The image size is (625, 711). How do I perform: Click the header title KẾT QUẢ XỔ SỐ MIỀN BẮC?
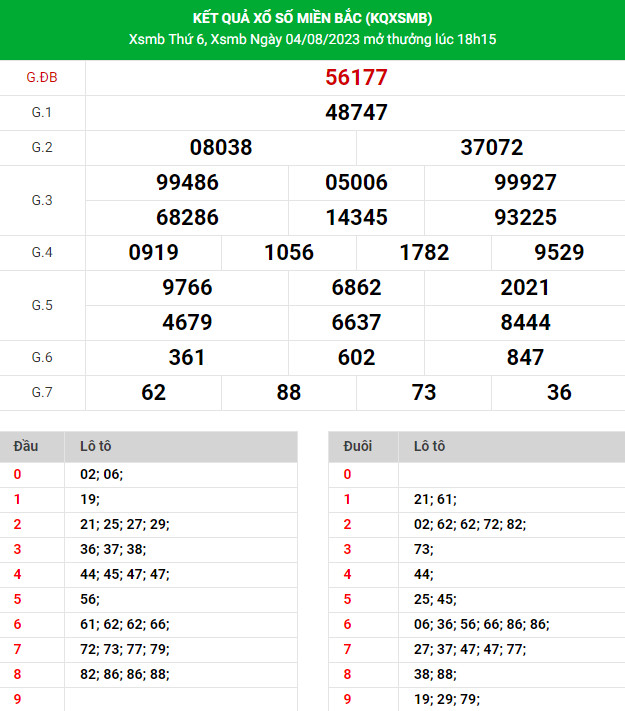click(x=312, y=18)
